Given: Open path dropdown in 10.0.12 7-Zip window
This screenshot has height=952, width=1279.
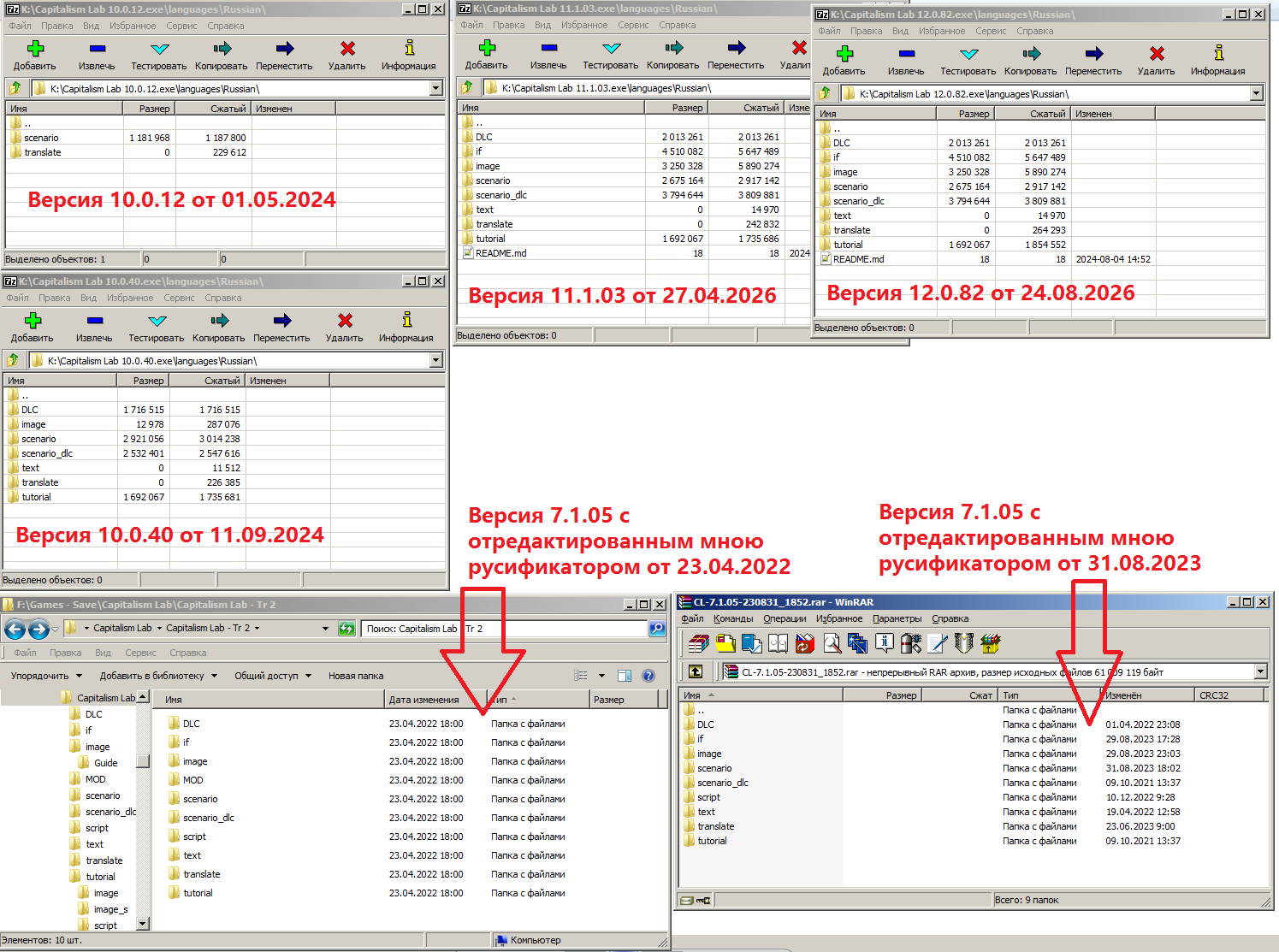Looking at the screenshot, I should click(x=435, y=88).
